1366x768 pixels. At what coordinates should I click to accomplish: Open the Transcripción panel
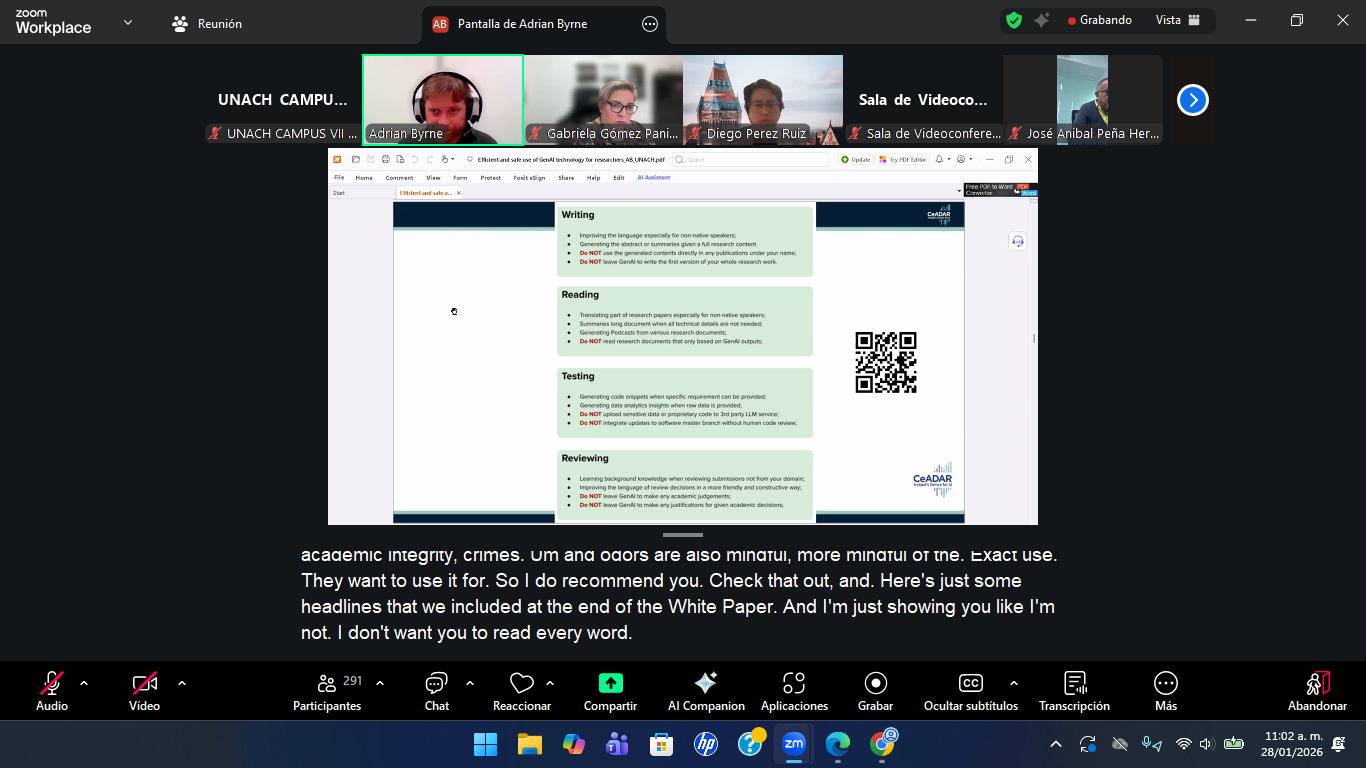point(1074,691)
